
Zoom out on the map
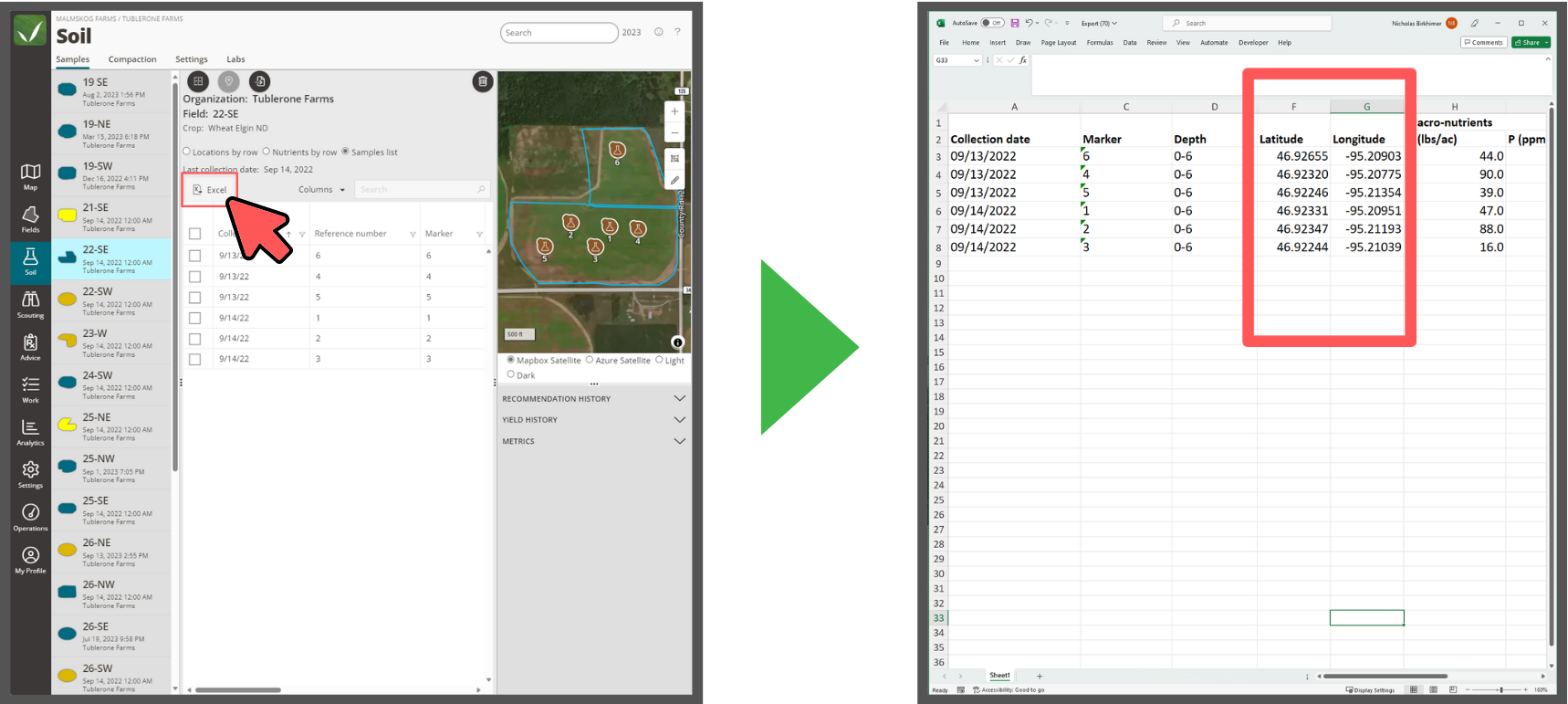click(x=674, y=133)
